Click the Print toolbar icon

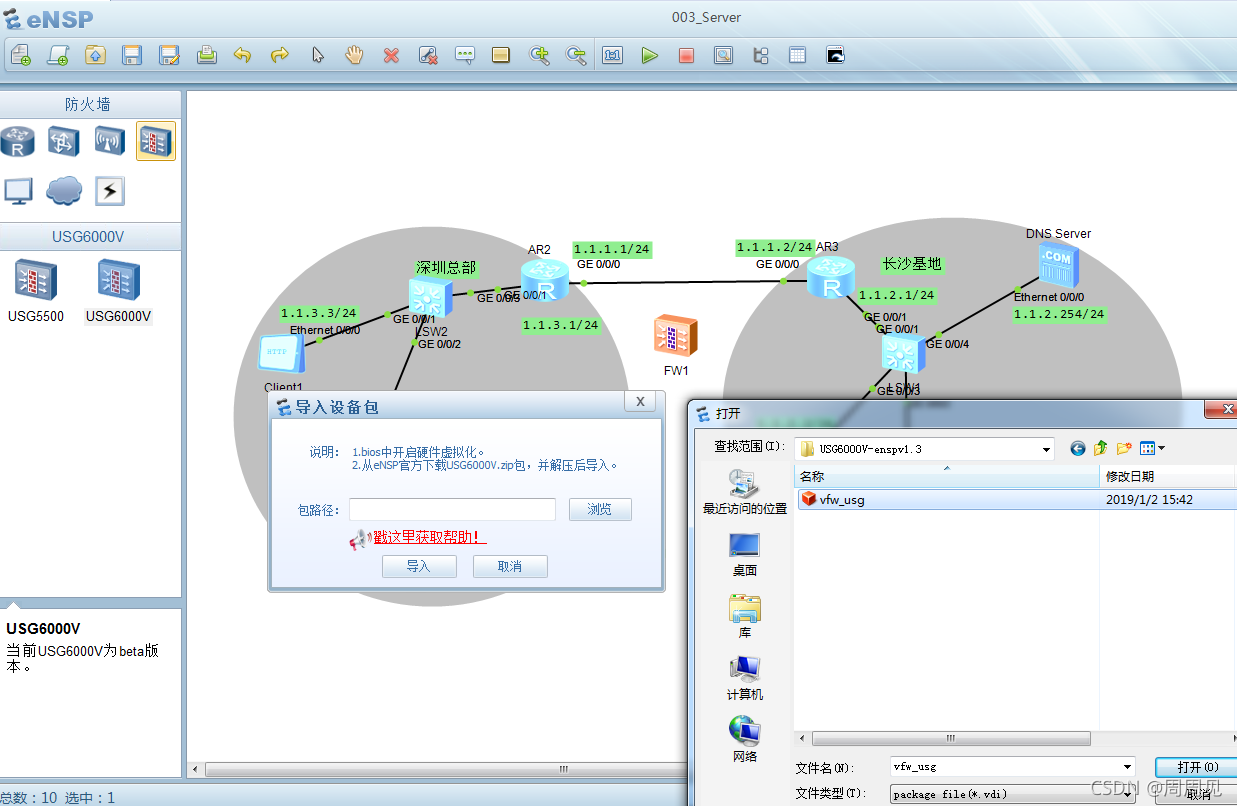pos(206,56)
